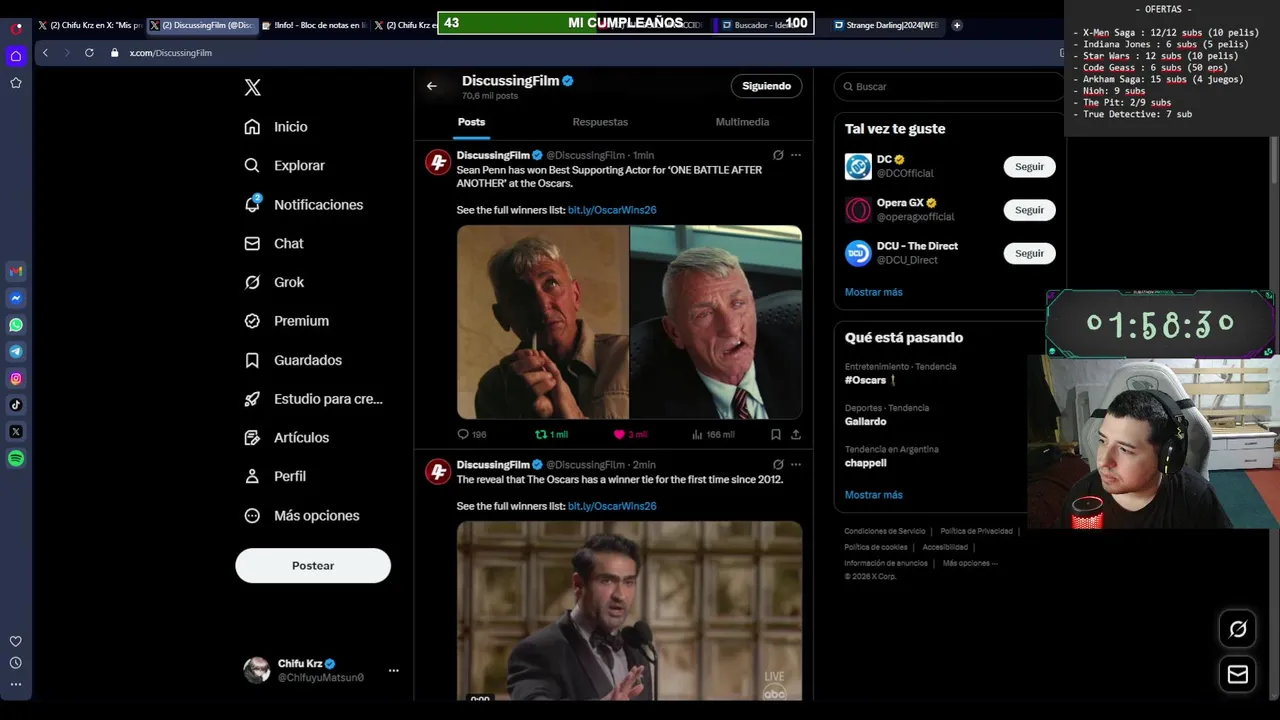This screenshot has width=1280, height=720.
Task: Click Mostrar más under Qué está pasando
Action: tap(873, 495)
